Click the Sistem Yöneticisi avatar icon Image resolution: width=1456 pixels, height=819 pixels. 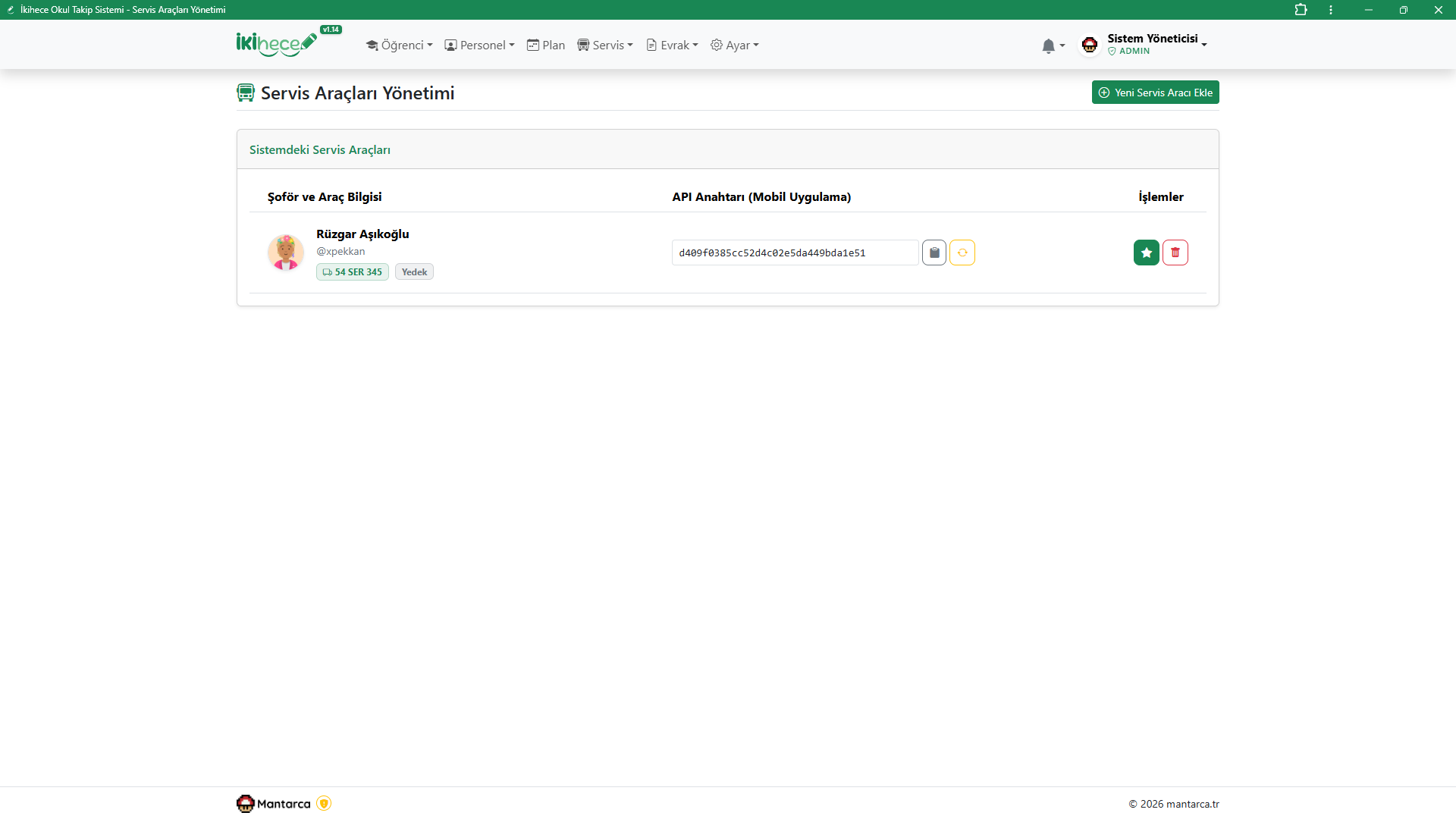pos(1090,45)
